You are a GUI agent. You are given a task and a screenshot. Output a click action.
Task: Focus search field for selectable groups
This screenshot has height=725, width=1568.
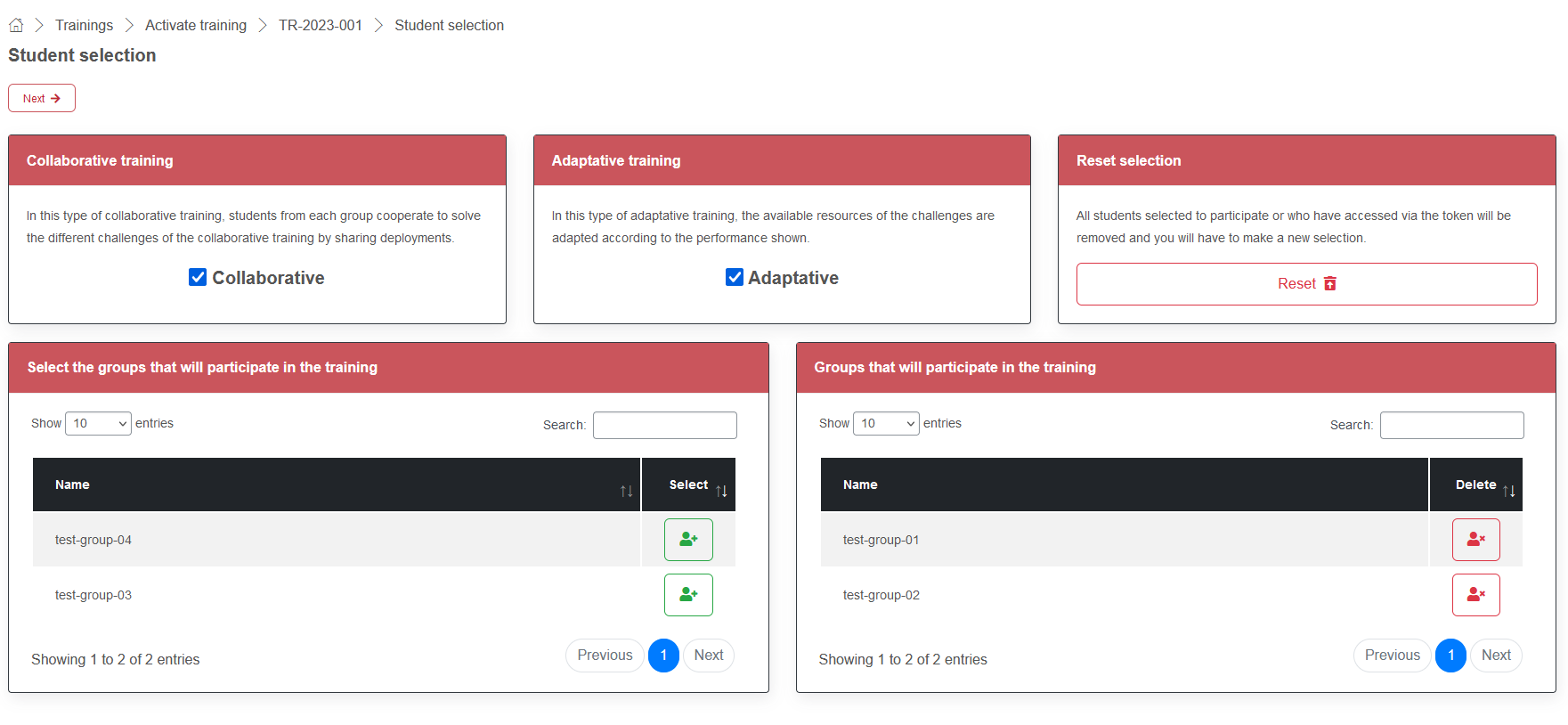[664, 425]
